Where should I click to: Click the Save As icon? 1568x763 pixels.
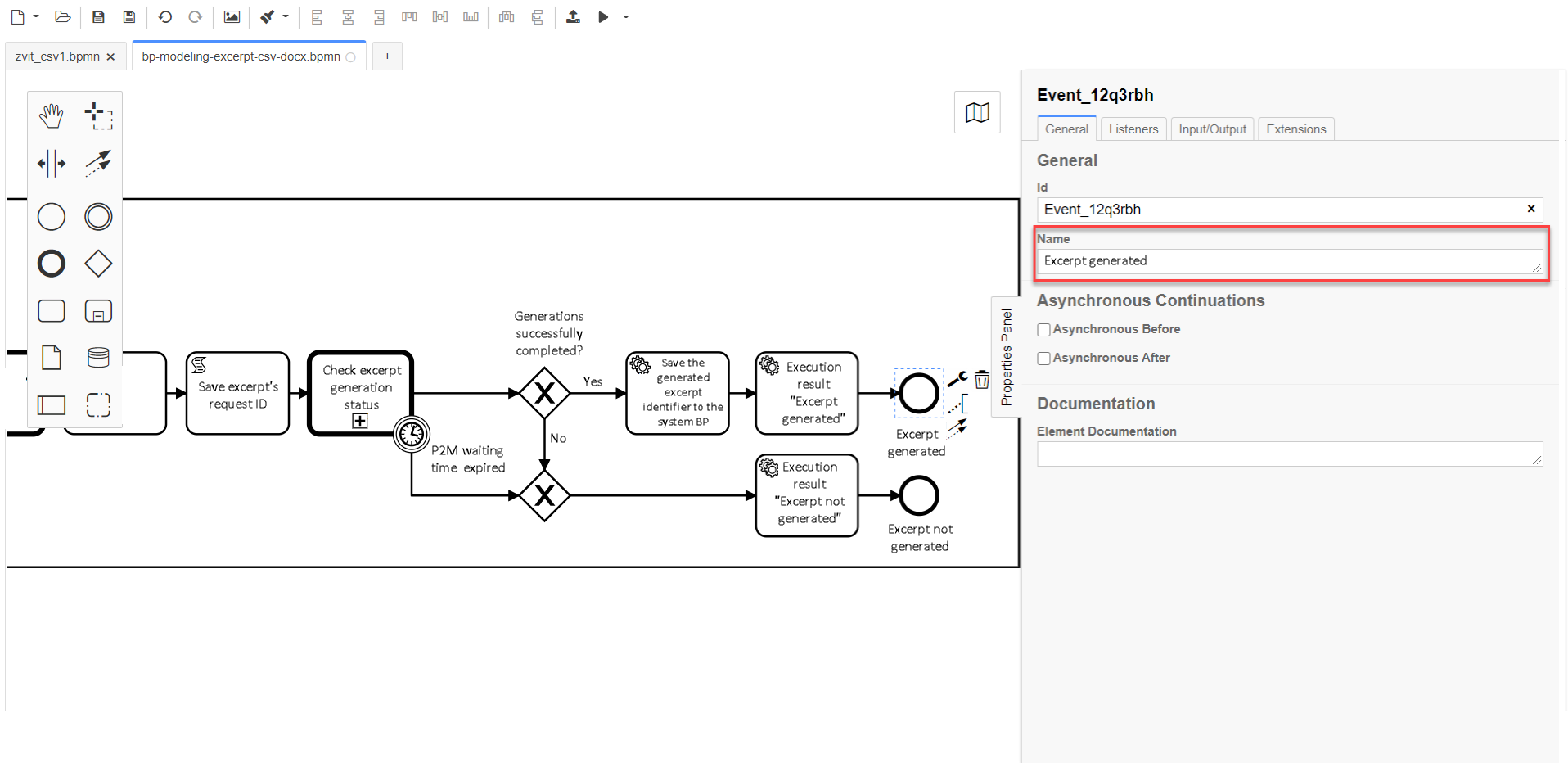point(128,16)
